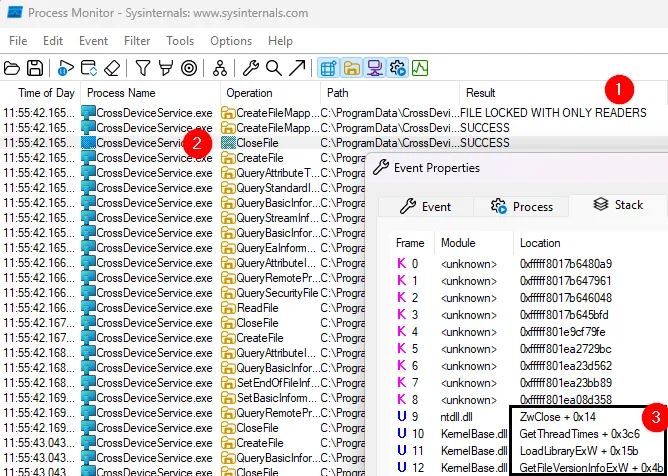
Task: Switch to the Process tab in Event Properties
Action: click(x=521, y=206)
